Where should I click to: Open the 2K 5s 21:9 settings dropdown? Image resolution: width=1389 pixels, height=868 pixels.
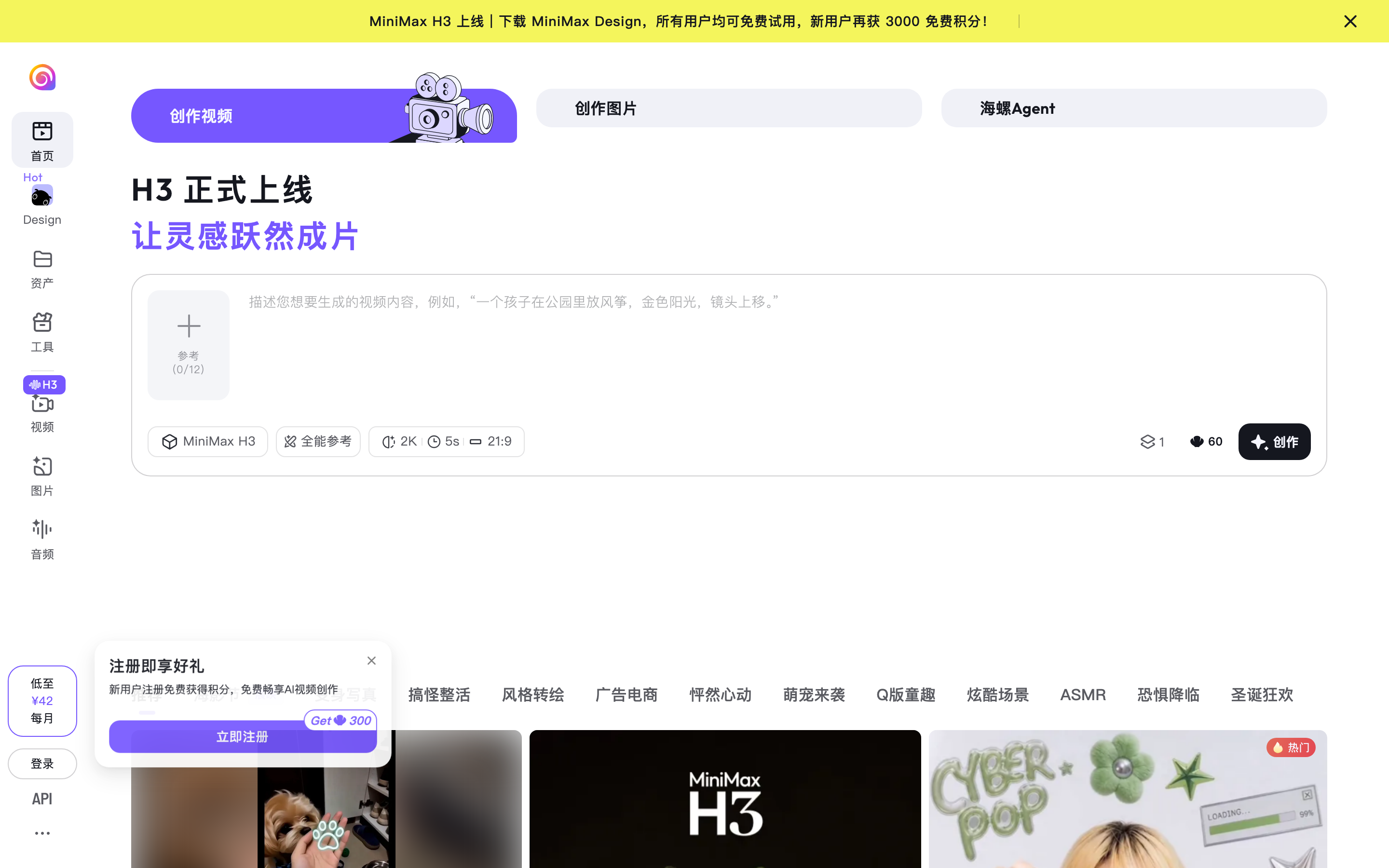[447, 441]
